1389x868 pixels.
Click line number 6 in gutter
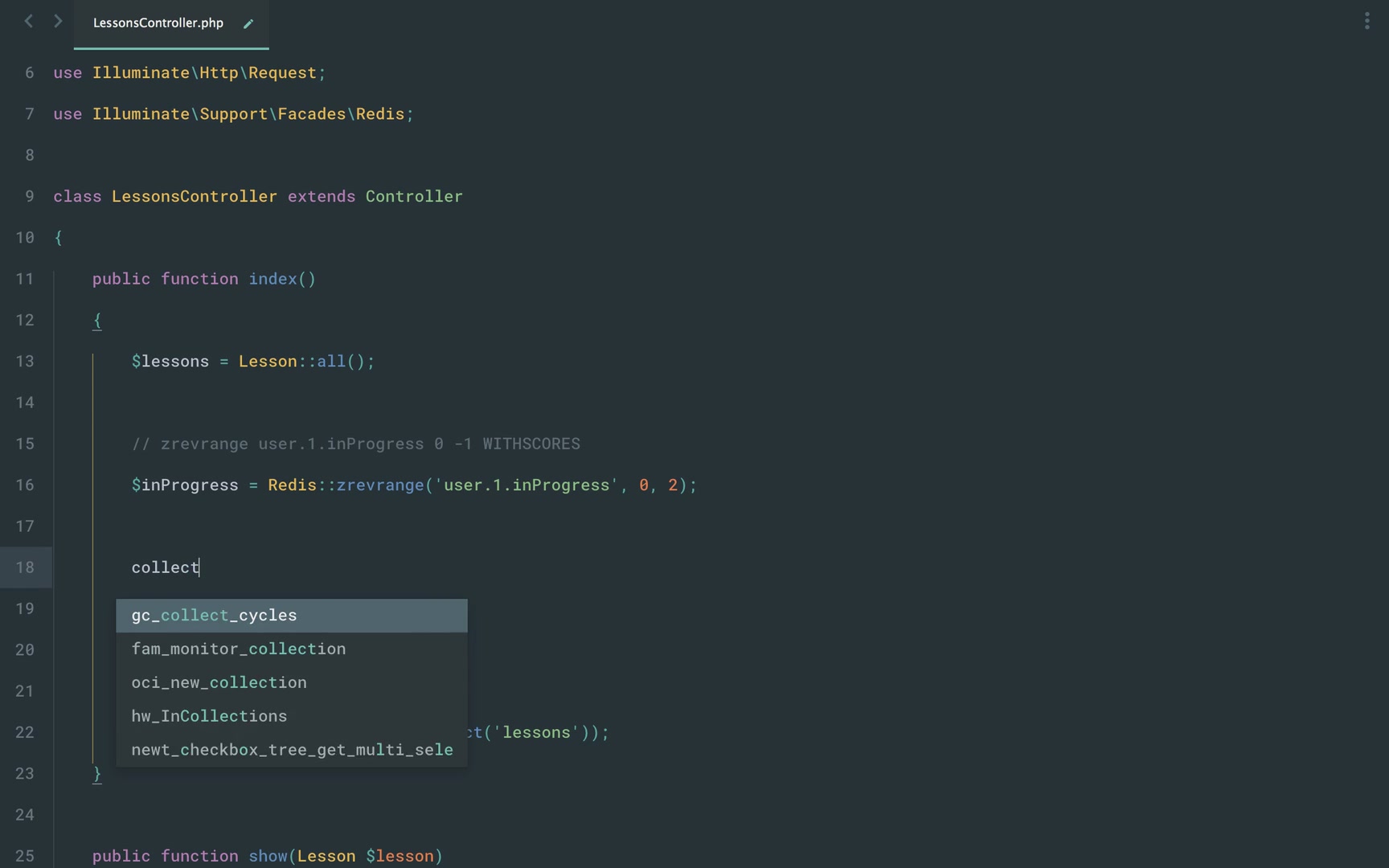(30, 73)
